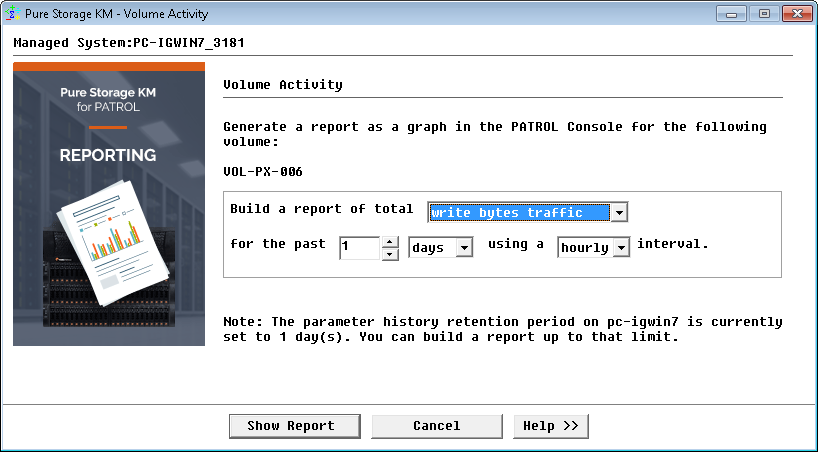
Task: Click the Pure Storage Reporting banner image
Action: point(109,205)
